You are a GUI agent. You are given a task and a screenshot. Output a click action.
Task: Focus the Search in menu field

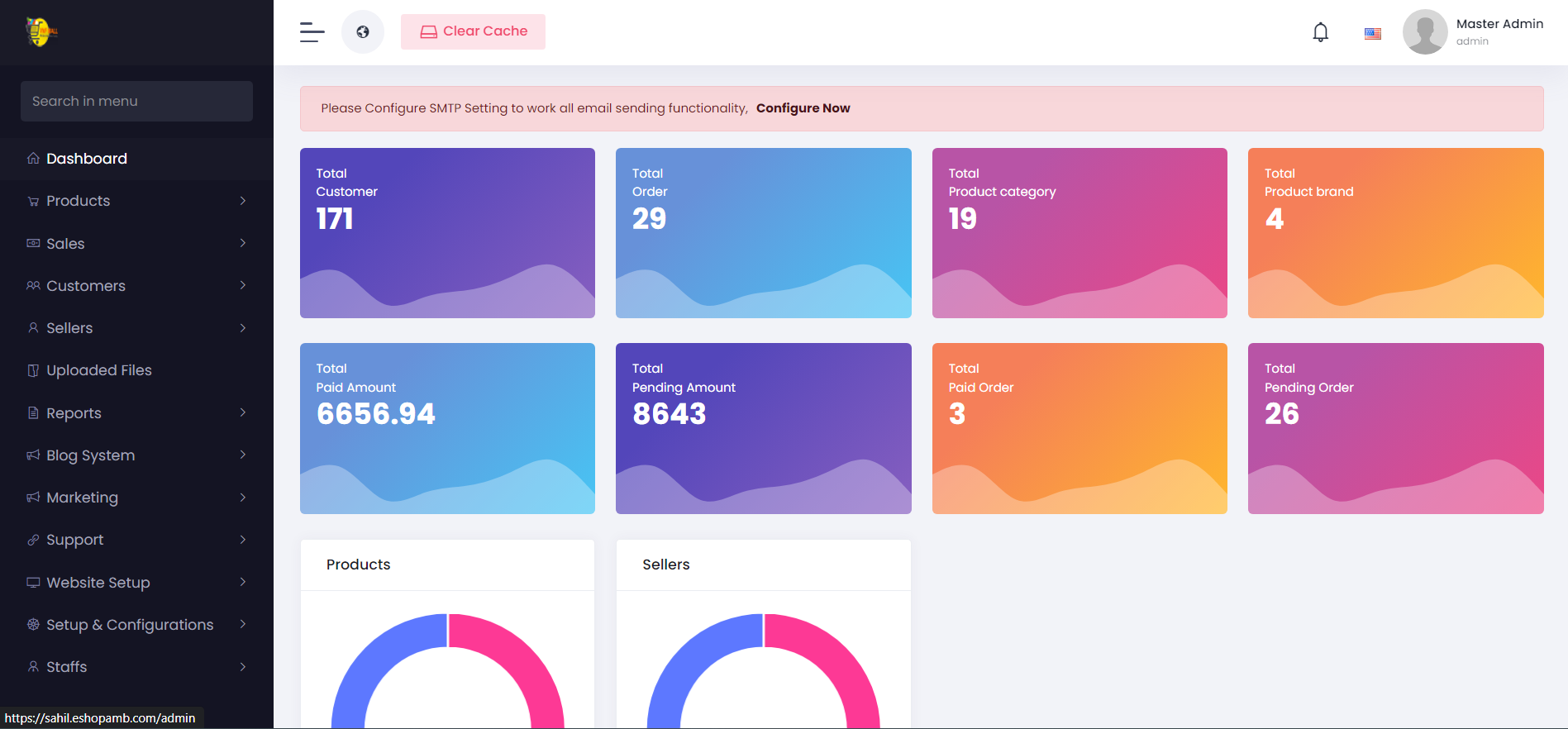tap(136, 101)
